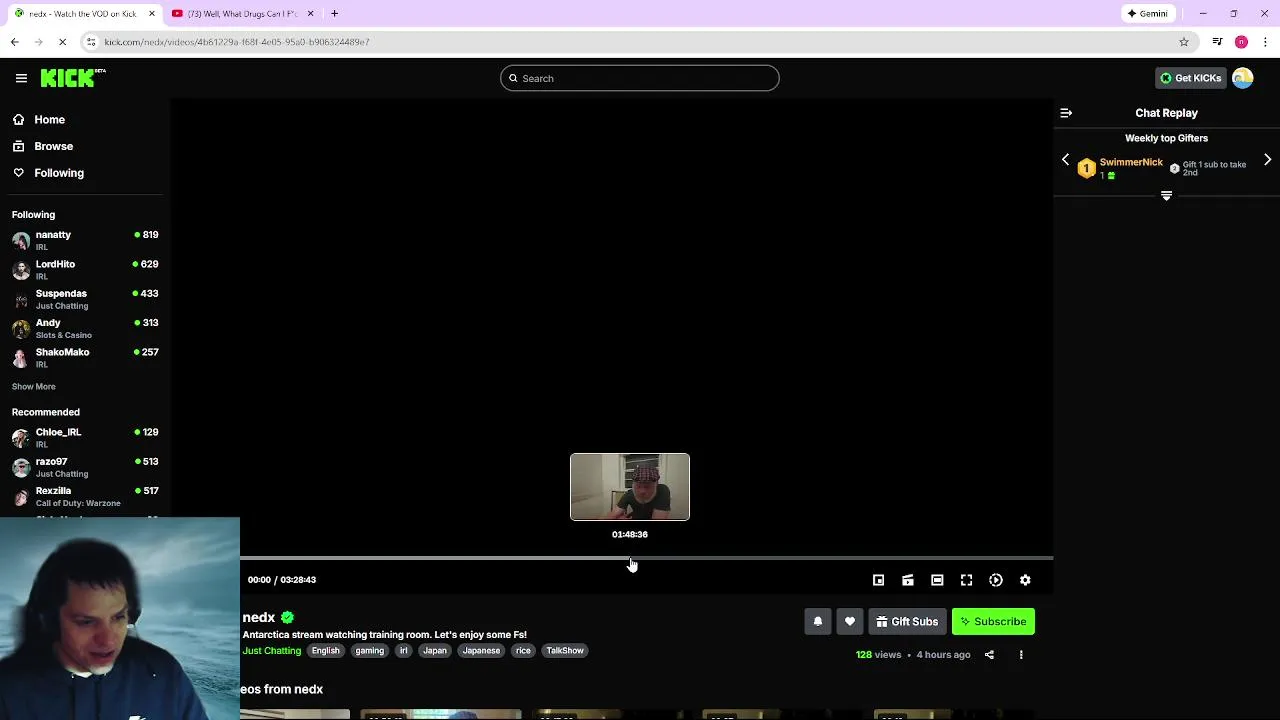Open the user profile avatar menu
Screen dimensions: 1280x720
(x=1243, y=78)
